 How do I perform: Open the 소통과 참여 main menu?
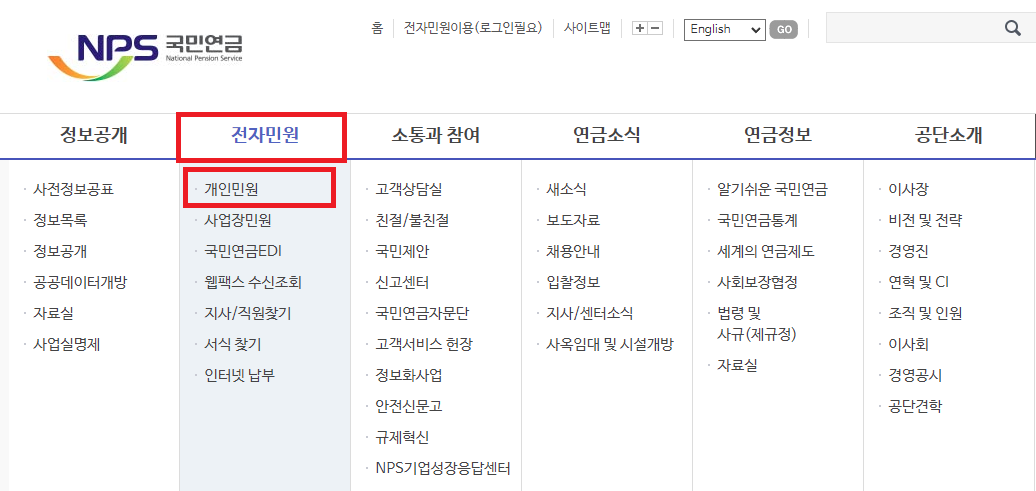click(435, 135)
